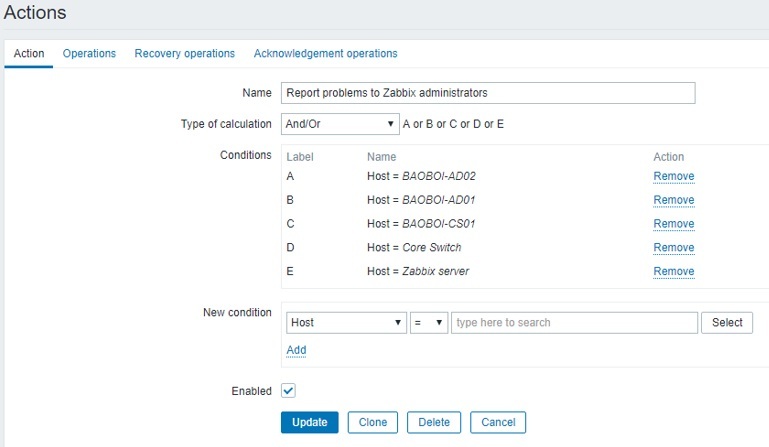The height and width of the screenshot is (447, 769).
Task: Remove condition A for BAOBOI-AD02
Action: coord(673,176)
